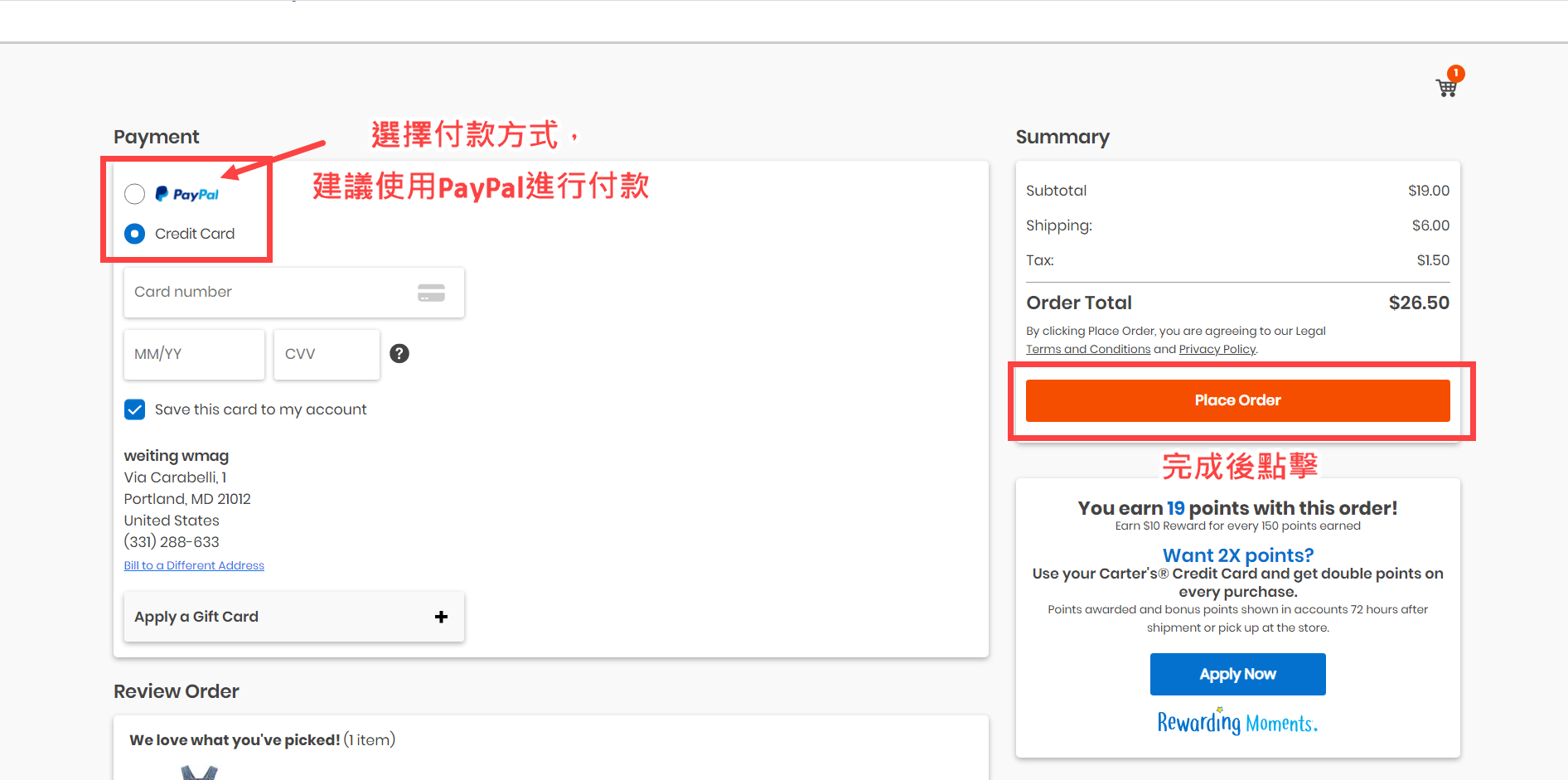Click the Rewarding Moments logo
This screenshot has width=1568, height=780.
pos(1237,723)
